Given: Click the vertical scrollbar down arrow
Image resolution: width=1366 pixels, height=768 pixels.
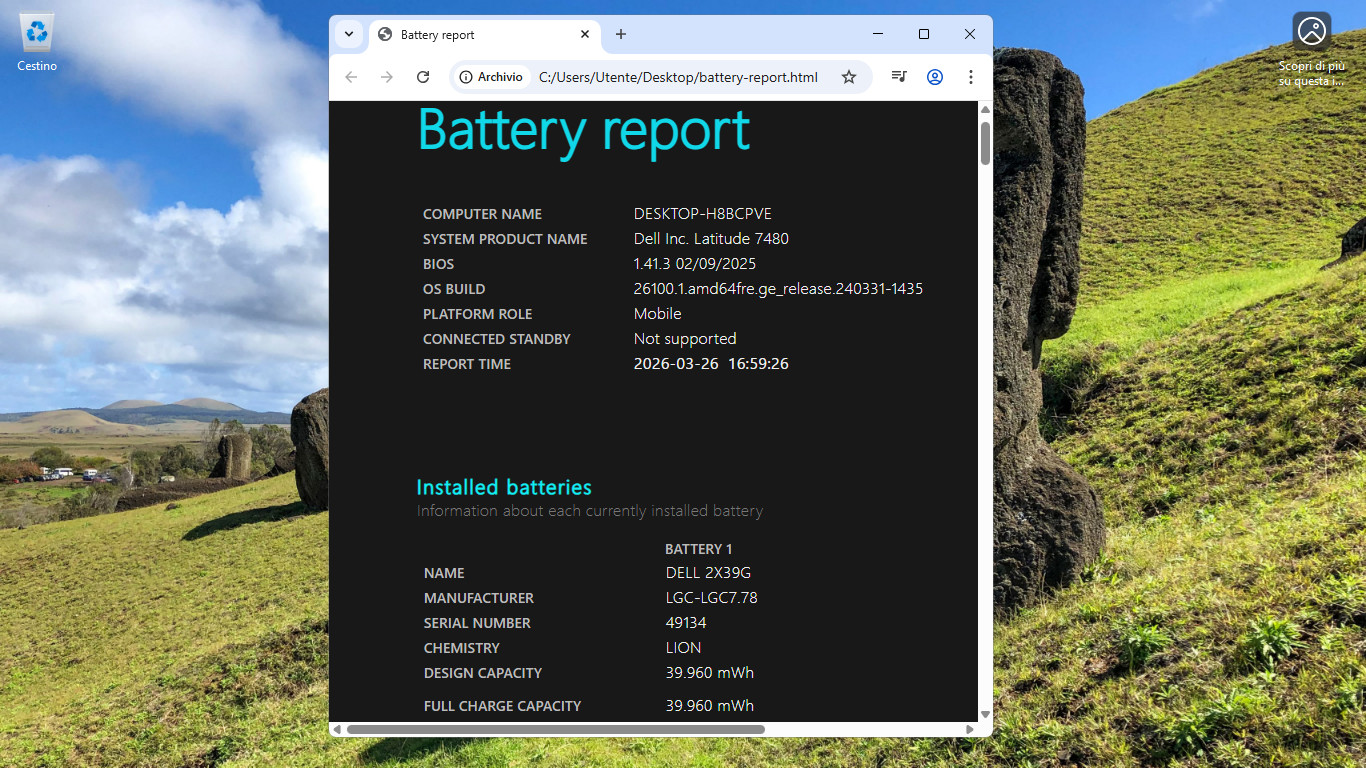Looking at the screenshot, I should point(985,714).
